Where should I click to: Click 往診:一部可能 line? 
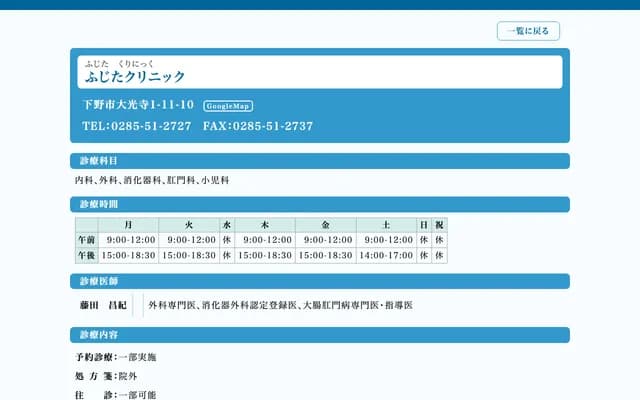116,395
